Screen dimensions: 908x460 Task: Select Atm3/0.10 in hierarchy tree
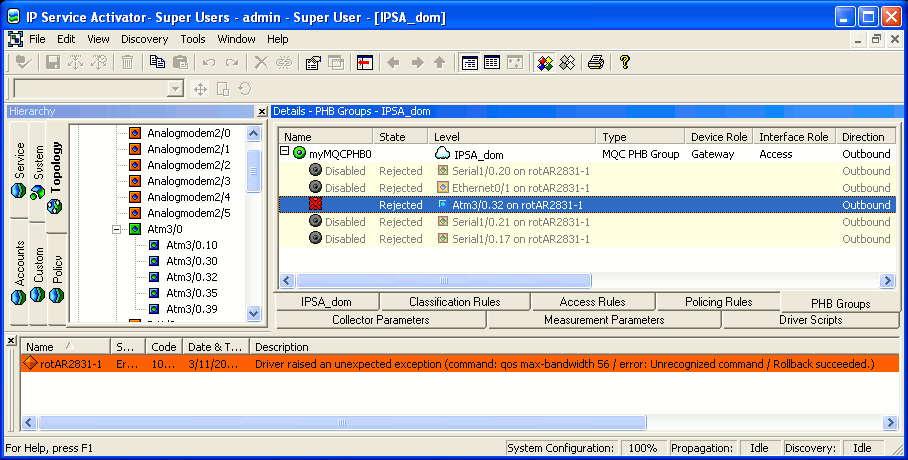click(192, 245)
